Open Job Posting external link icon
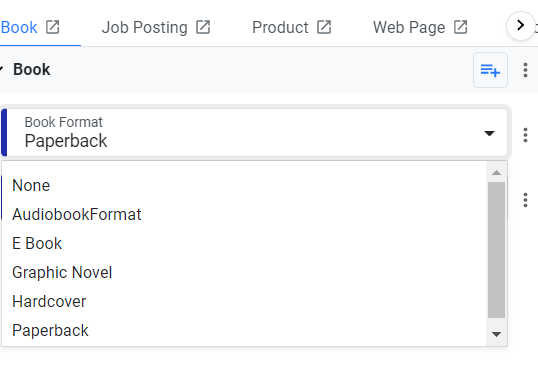538x378 pixels. [203, 27]
